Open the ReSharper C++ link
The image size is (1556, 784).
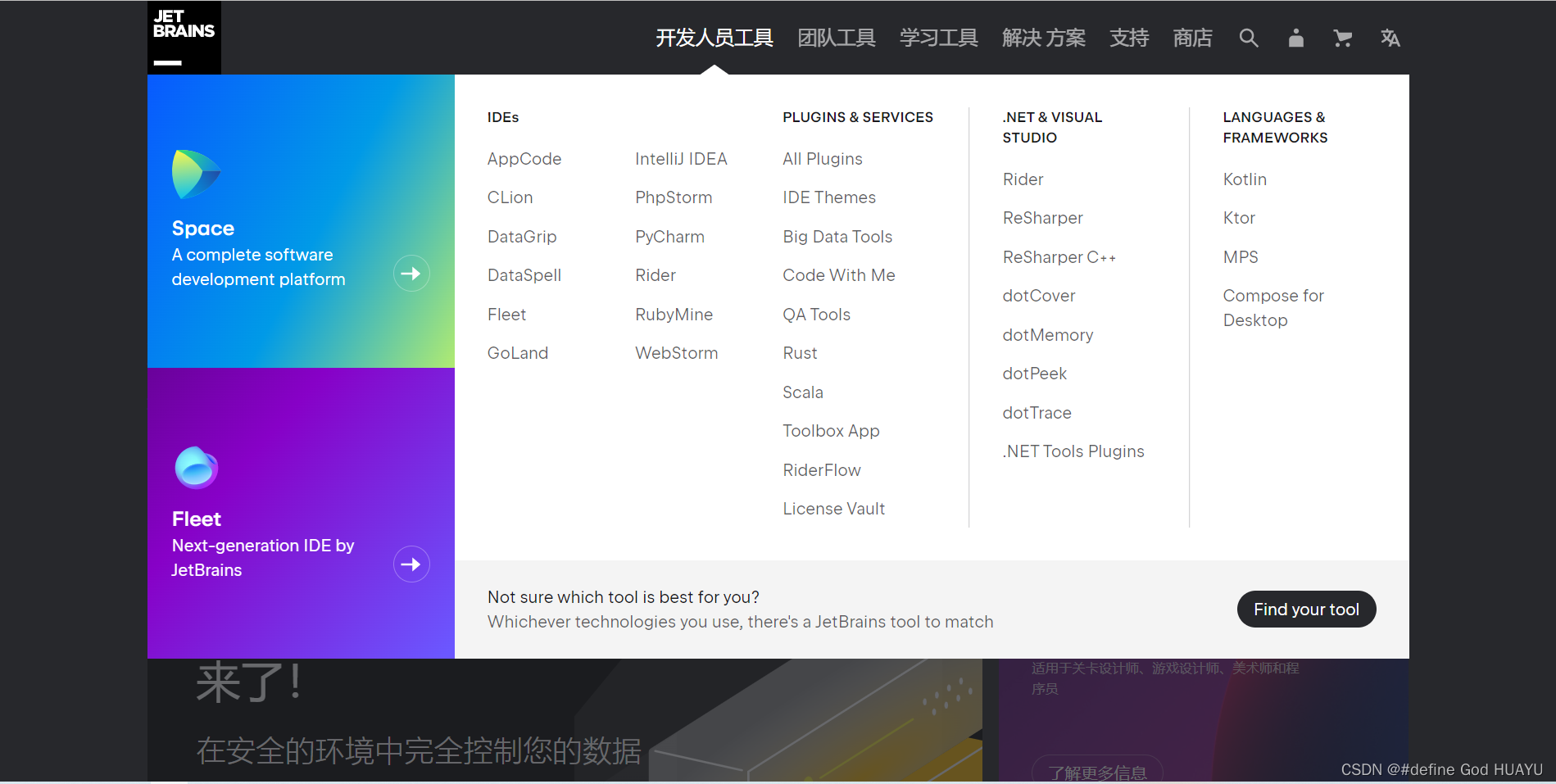pyautogui.click(x=1059, y=257)
